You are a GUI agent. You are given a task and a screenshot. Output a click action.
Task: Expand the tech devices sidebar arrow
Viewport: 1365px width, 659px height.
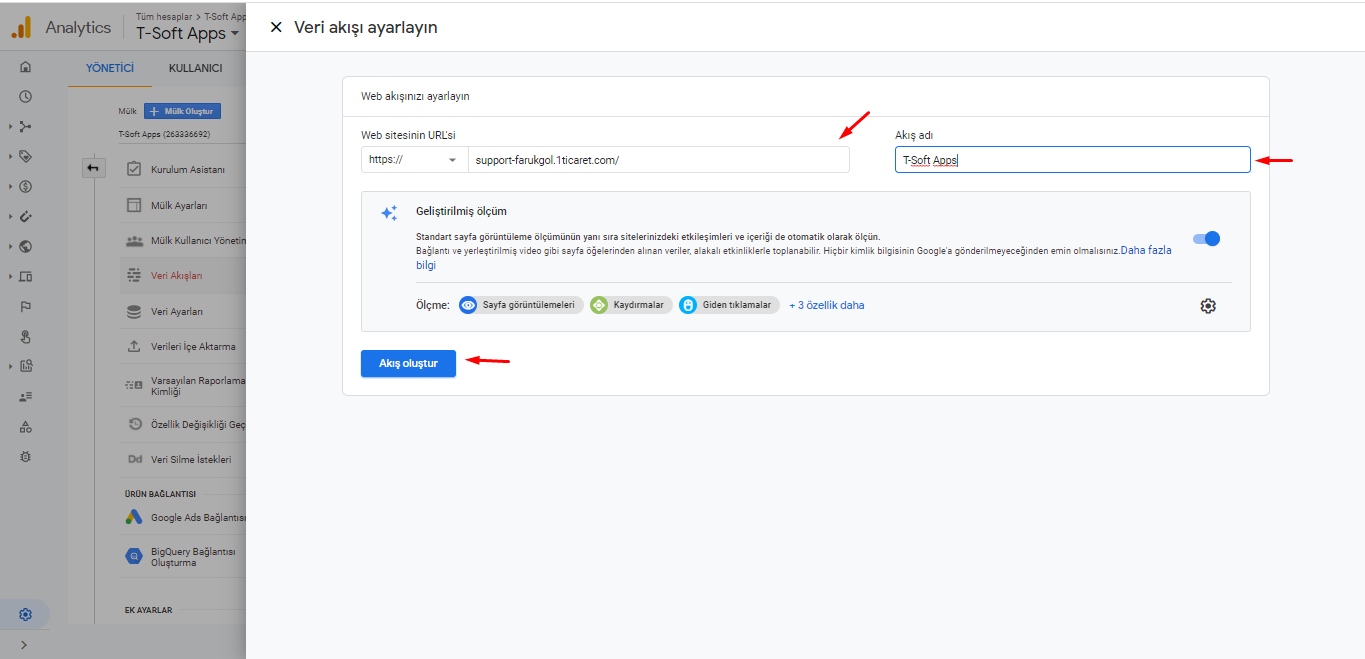10,276
